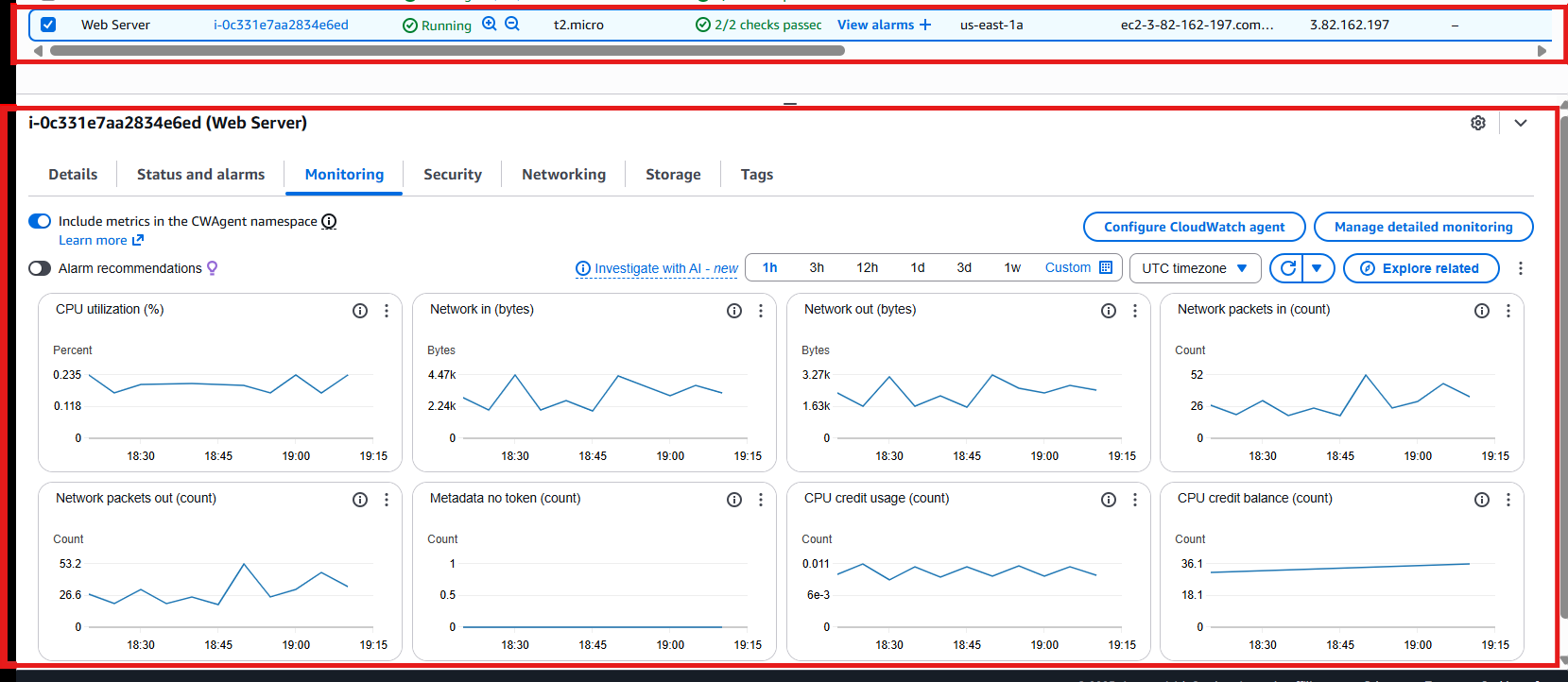Click the refresh metrics icon

(1286, 268)
